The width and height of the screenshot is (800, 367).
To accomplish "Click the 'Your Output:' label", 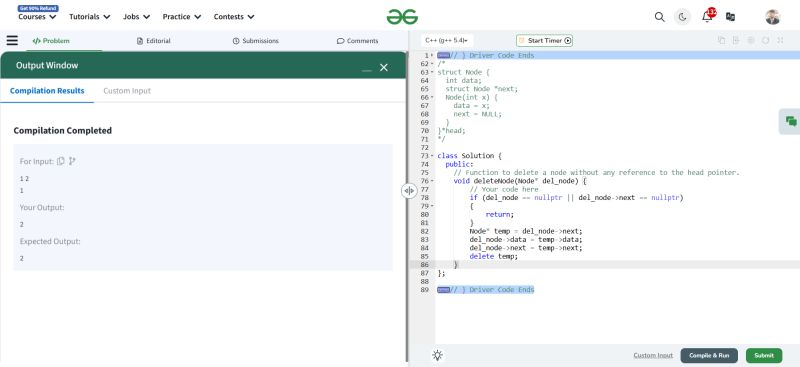I will pos(42,208).
